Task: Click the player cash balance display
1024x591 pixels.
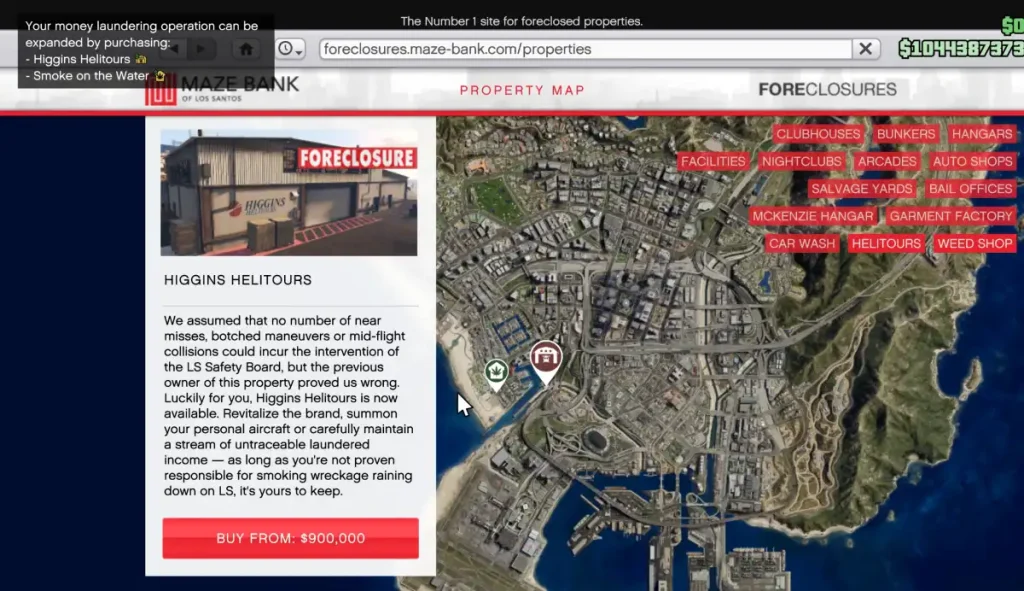Action: [961, 48]
